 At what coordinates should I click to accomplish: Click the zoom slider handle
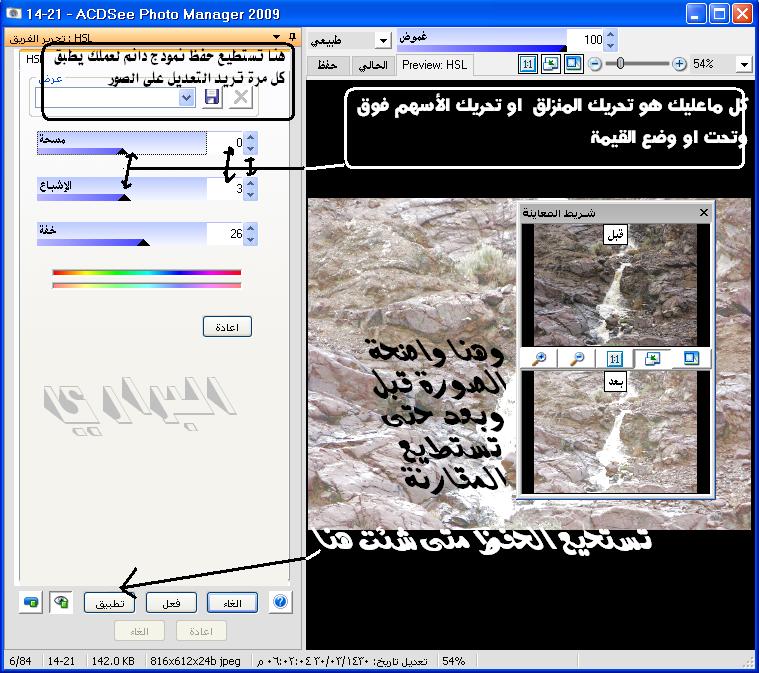[x=620, y=63]
